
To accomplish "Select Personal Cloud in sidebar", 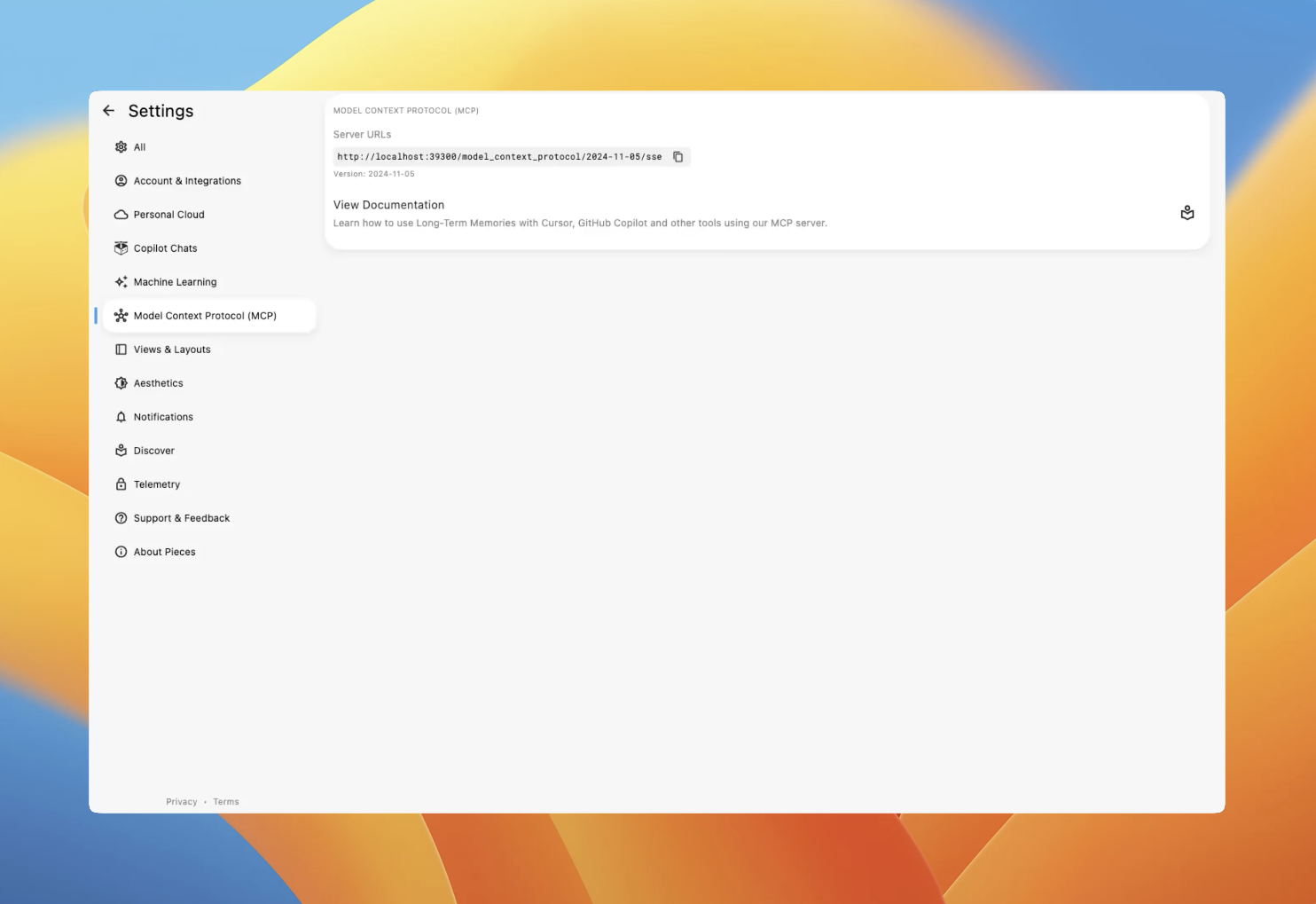I will tap(209, 215).
